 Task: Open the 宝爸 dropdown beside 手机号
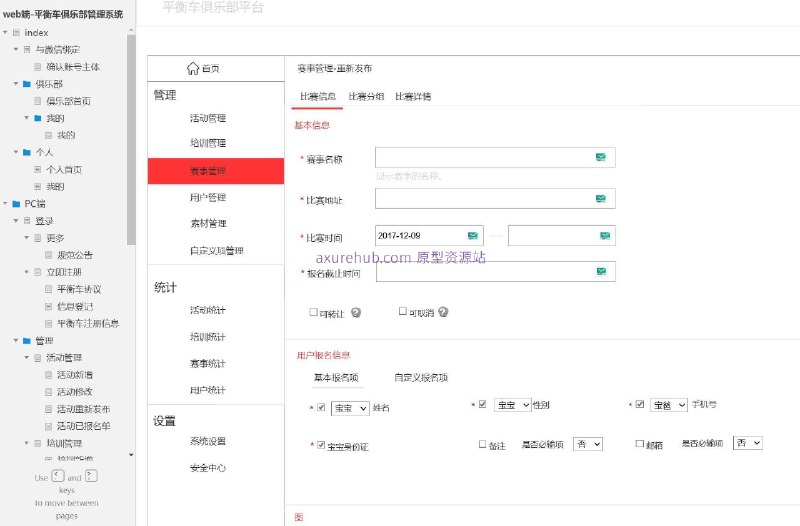[x=669, y=405]
